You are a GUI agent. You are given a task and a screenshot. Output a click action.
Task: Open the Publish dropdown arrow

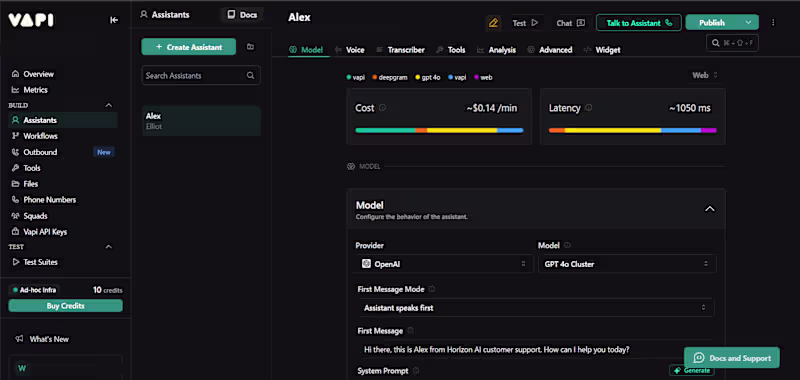748,22
